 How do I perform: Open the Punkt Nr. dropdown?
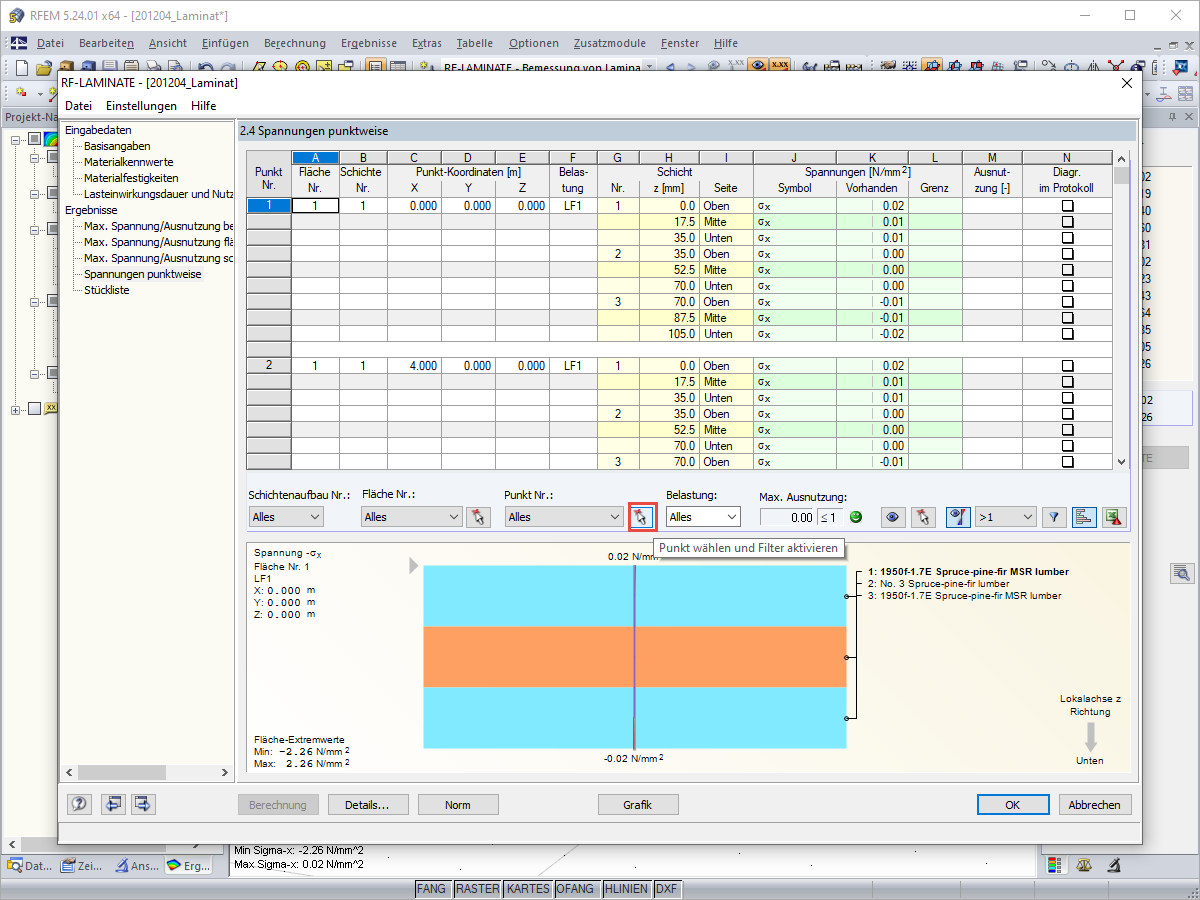565,517
